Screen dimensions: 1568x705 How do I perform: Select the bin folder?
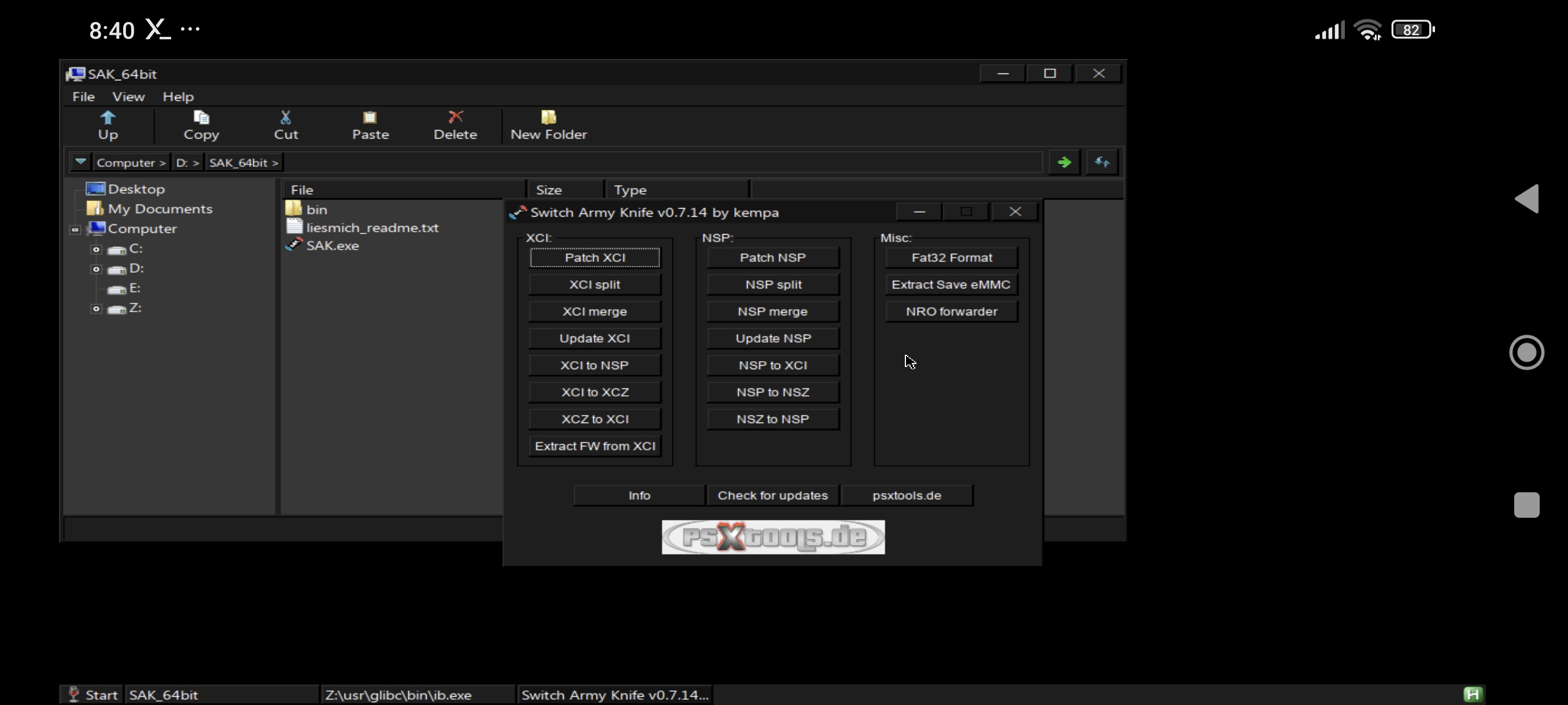point(316,209)
